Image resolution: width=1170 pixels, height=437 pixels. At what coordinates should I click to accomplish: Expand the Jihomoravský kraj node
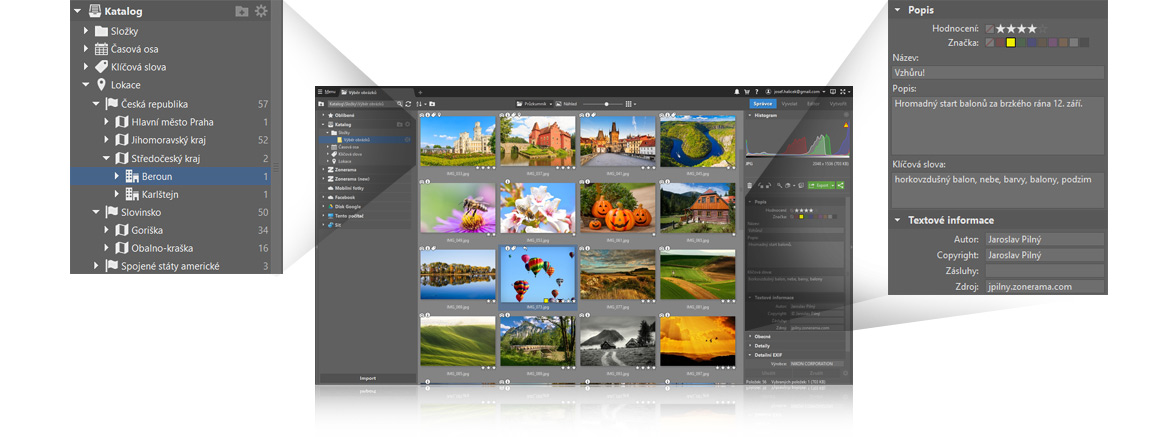pos(106,139)
